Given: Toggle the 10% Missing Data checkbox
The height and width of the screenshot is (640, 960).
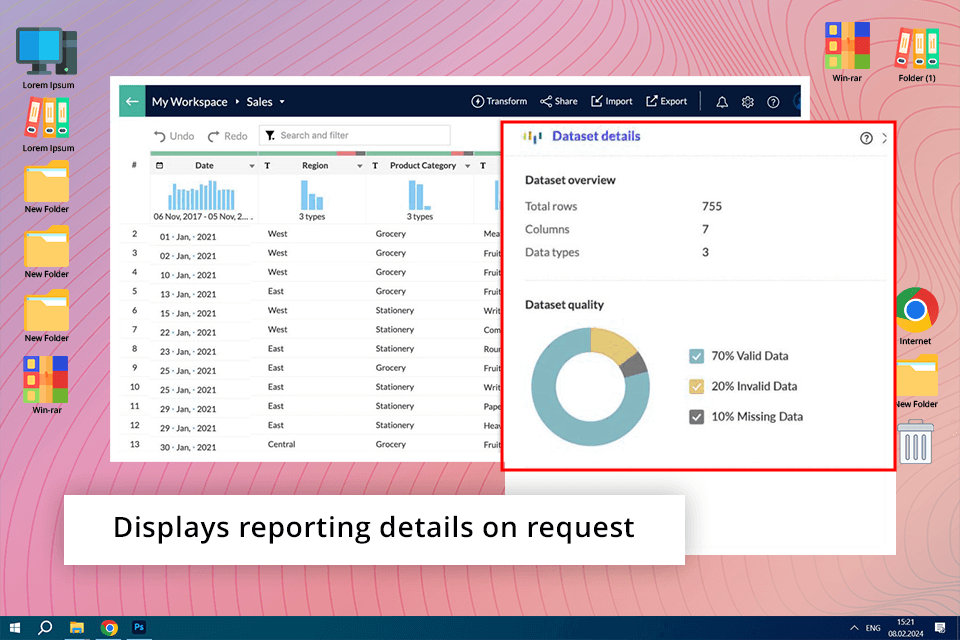Looking at the screenshot, I should 697,416.
